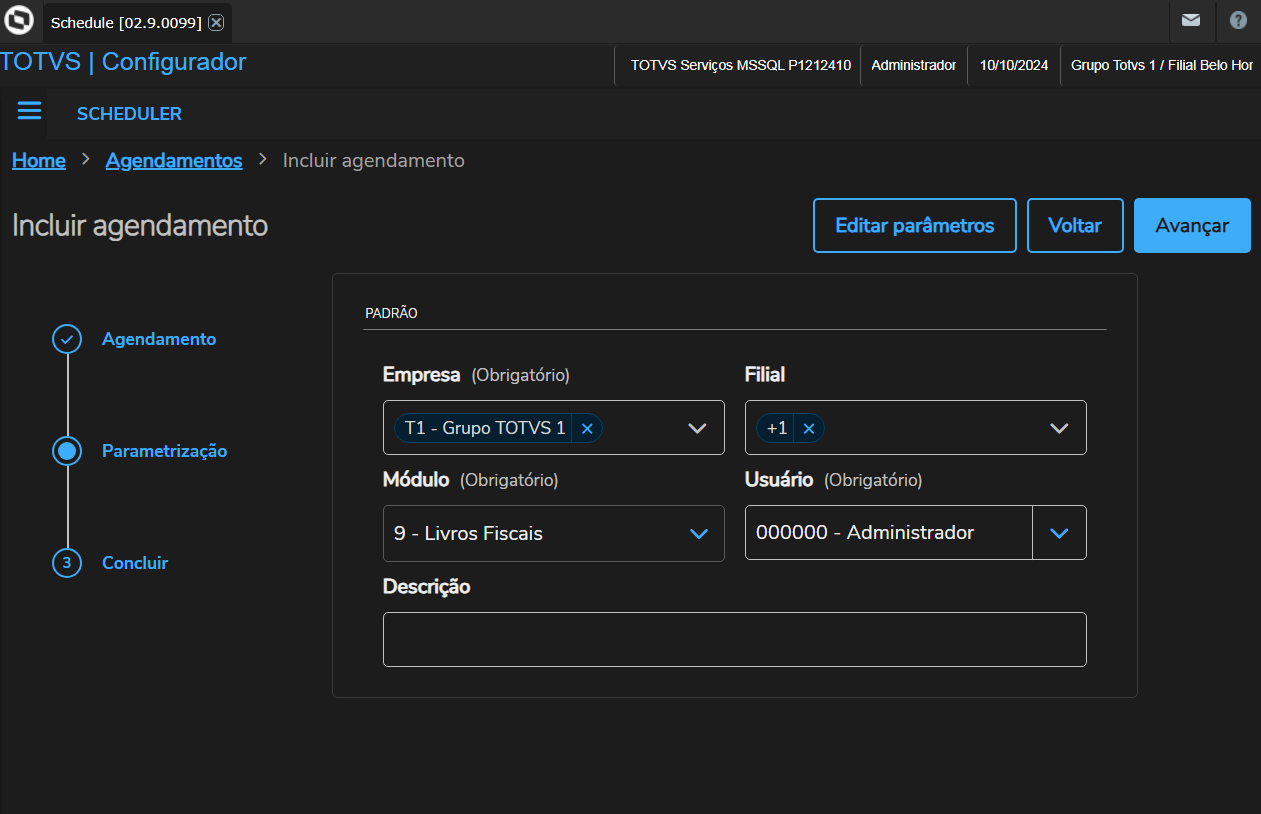This screenshot has width=1261, height=814.
Task: Click the Avançar button
Action: tap(1192, 225)
